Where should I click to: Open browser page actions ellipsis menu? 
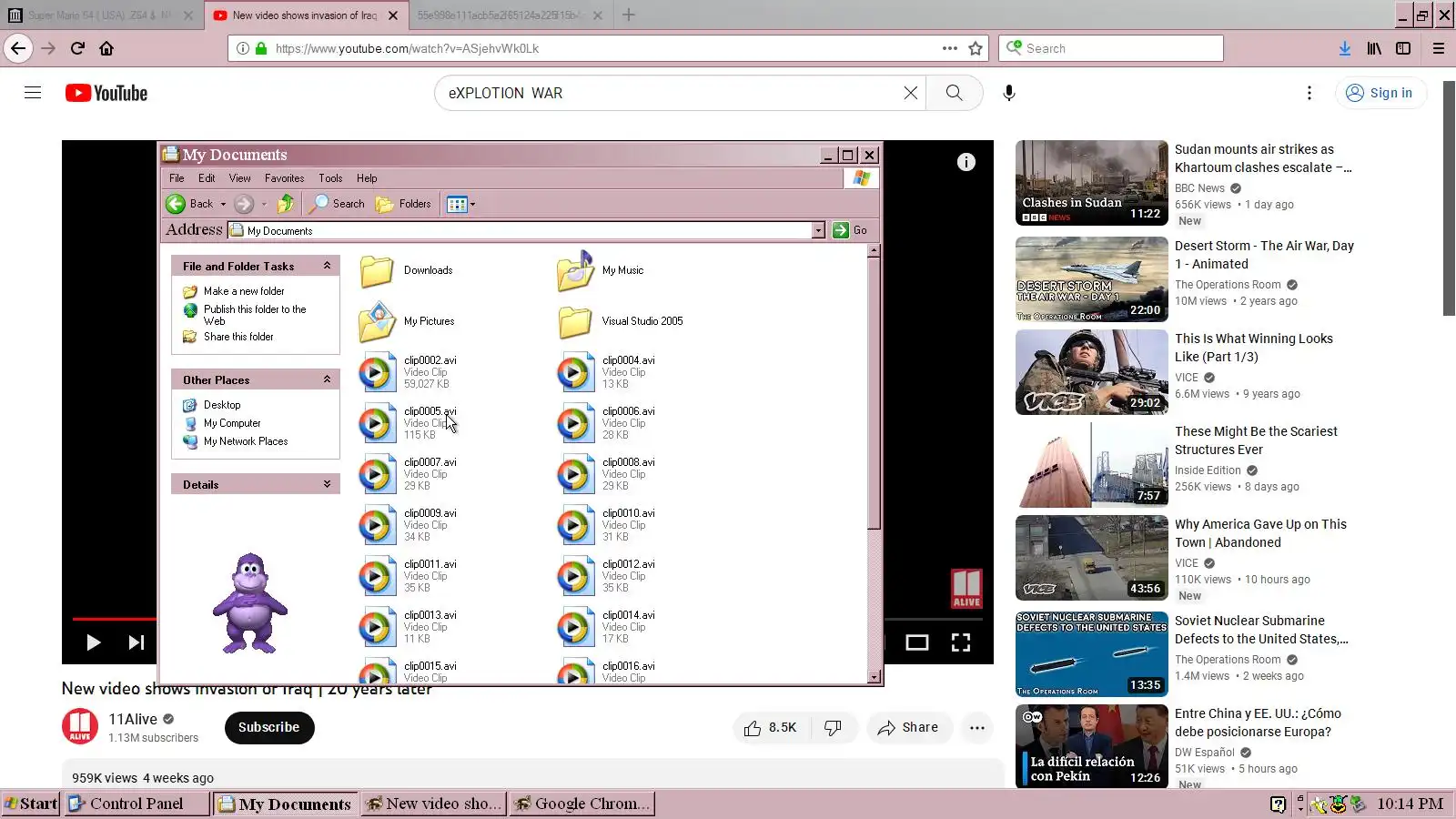[950, 48]
